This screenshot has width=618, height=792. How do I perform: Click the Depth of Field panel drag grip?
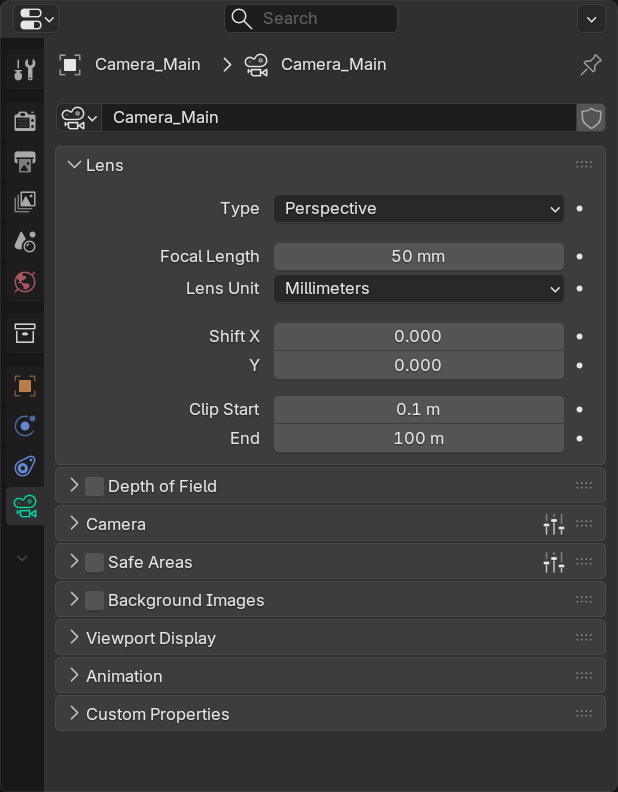pyautogui.click(x=584, y=485)
